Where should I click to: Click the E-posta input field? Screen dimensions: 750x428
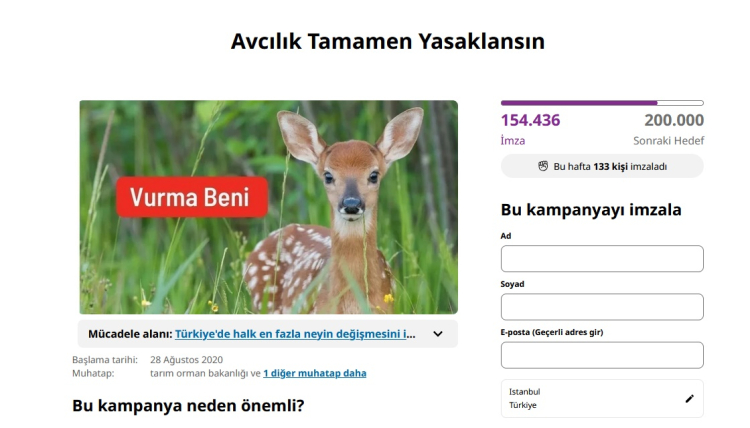click(602, 355)
